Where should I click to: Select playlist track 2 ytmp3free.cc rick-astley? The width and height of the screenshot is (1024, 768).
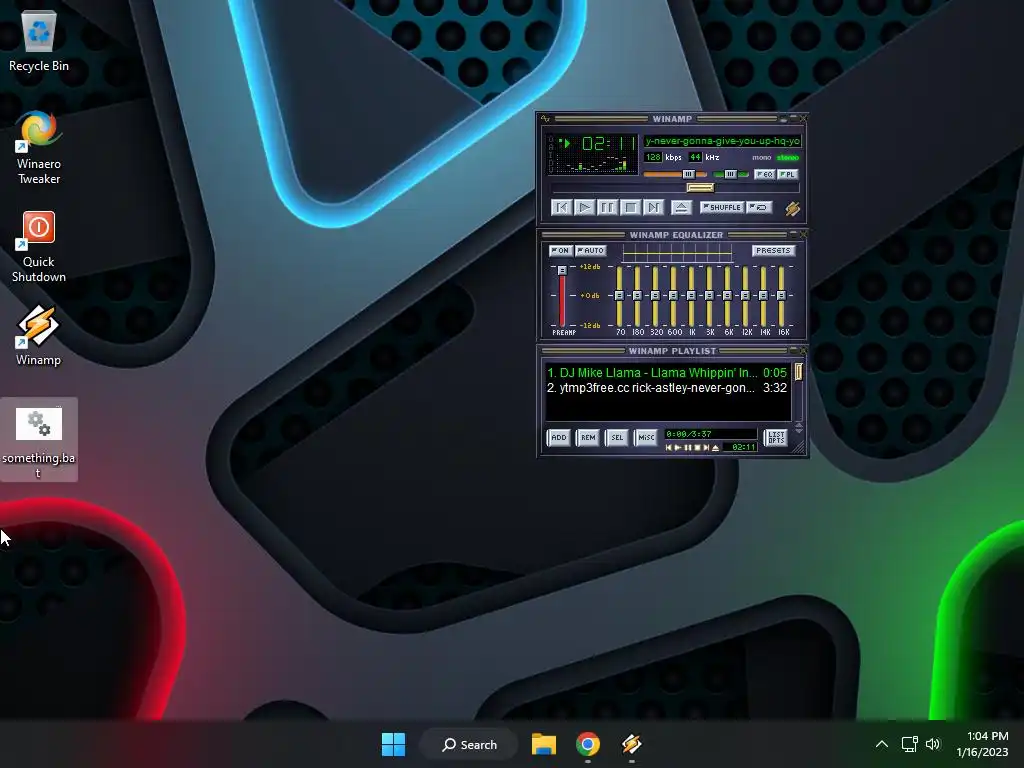tap(667, 388)
